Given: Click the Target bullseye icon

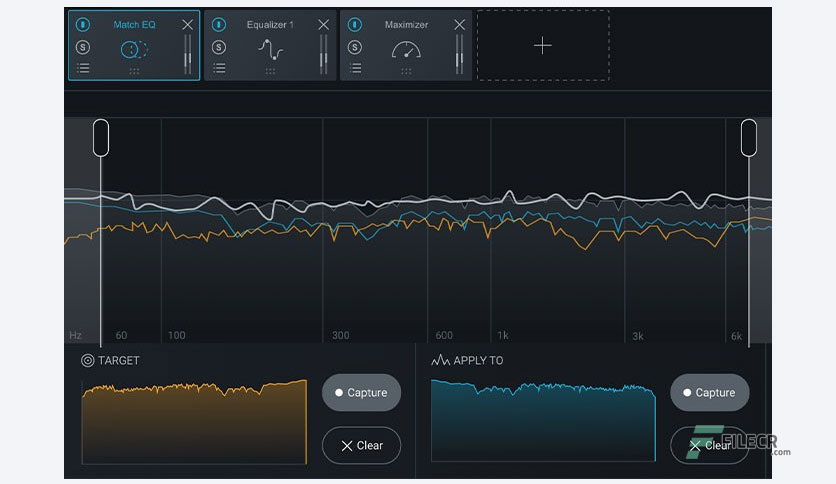Looking at the screenshot, I should point(87,361).
